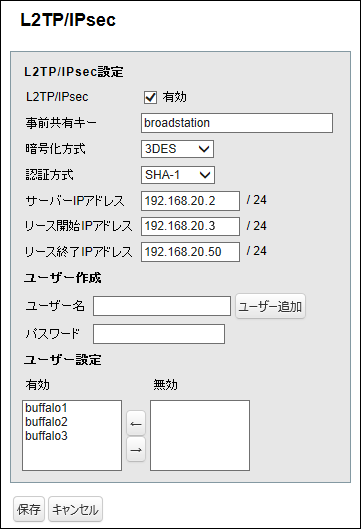361x529 pixels.
Task: Click the ユーザー追加 button
Action: coord(270,306)
